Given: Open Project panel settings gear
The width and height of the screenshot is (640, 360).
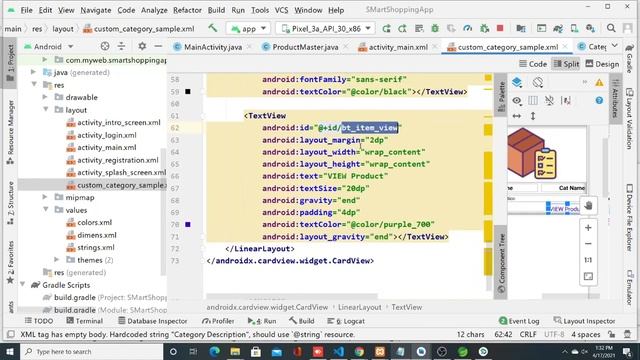Looking at the screenshot, I should pos(142,47).
